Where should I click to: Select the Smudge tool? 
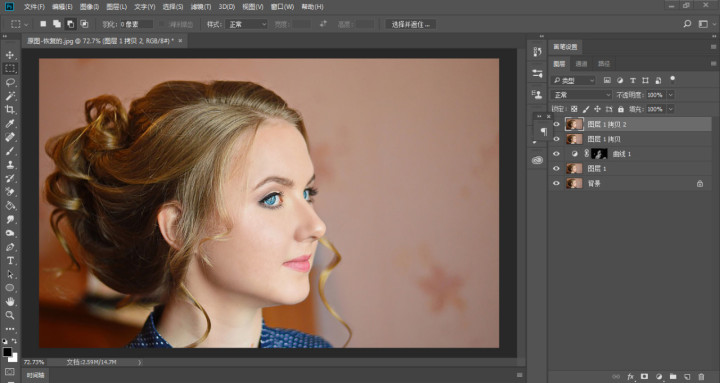[x=10, y=220]
